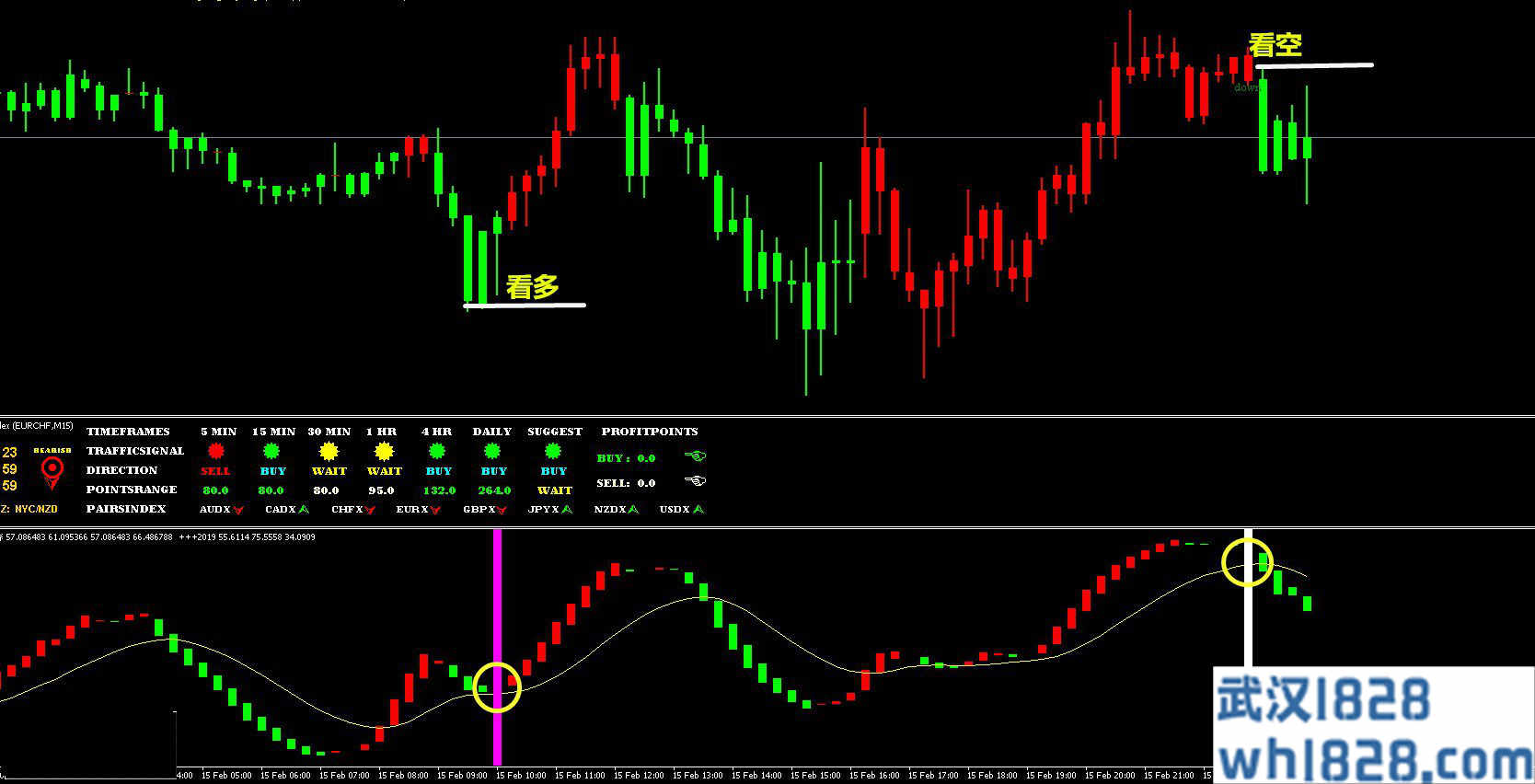Click the WAIT direction under 1 HR
Image resolution: width=1535 pixels, height=784 pixels.
(385, 471)
